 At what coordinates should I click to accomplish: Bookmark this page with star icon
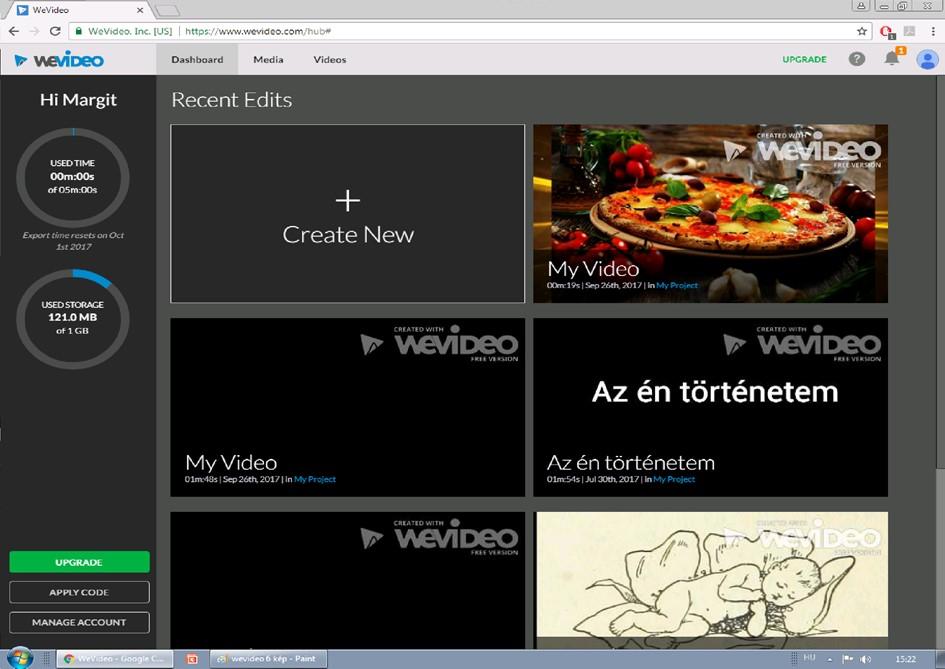(862, 31)
